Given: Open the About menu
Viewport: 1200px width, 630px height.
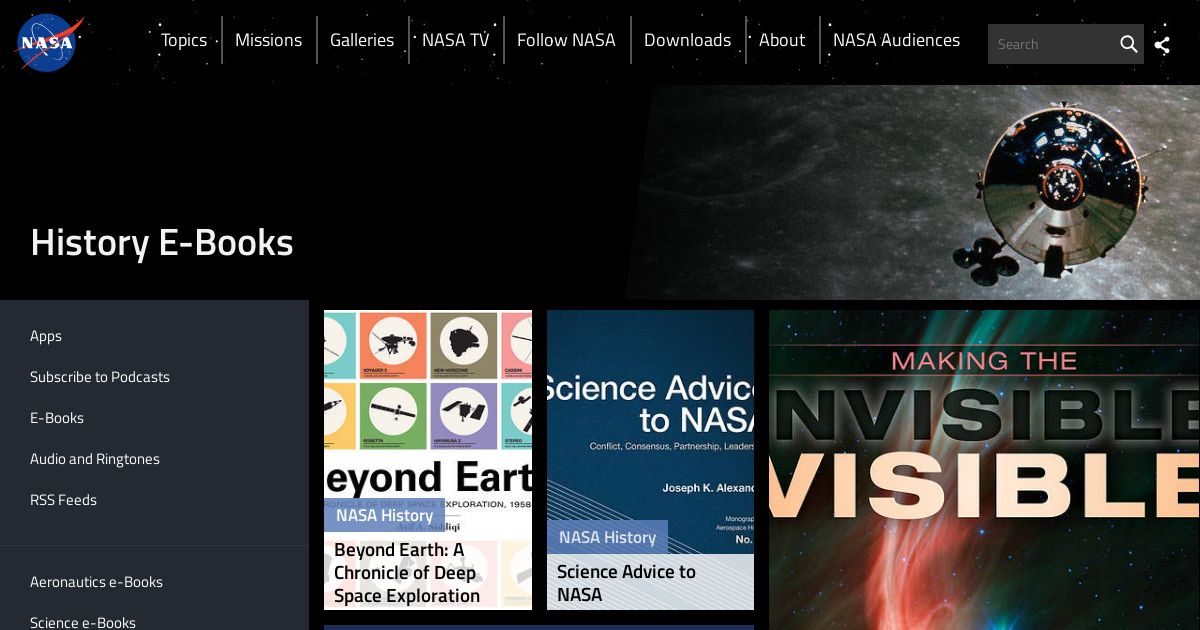Looking at the screenshot, I should pyautogui.click(x=782, y=40).
